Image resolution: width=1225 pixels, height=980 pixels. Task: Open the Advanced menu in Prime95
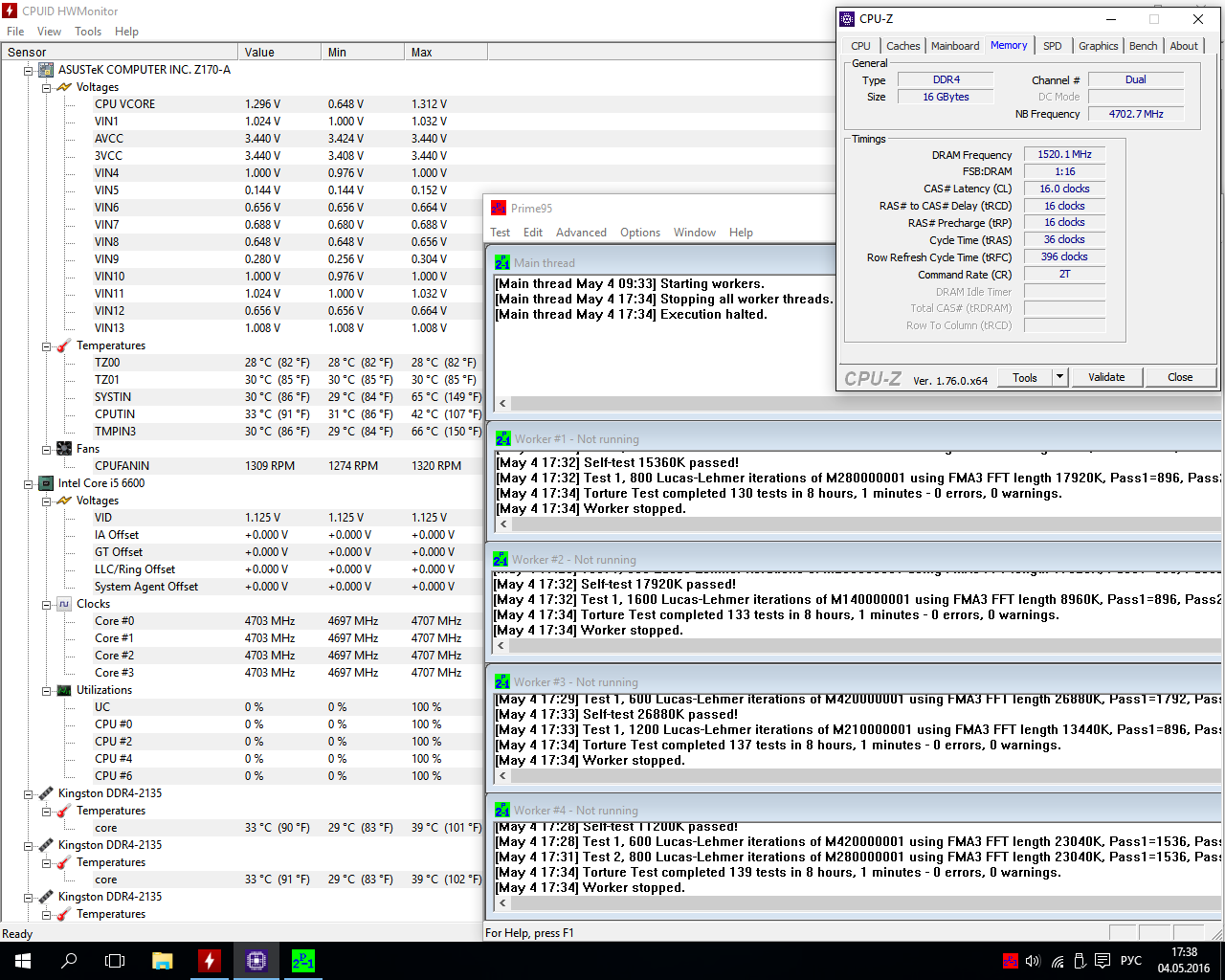pyautogui.click(x=581, y=233)
